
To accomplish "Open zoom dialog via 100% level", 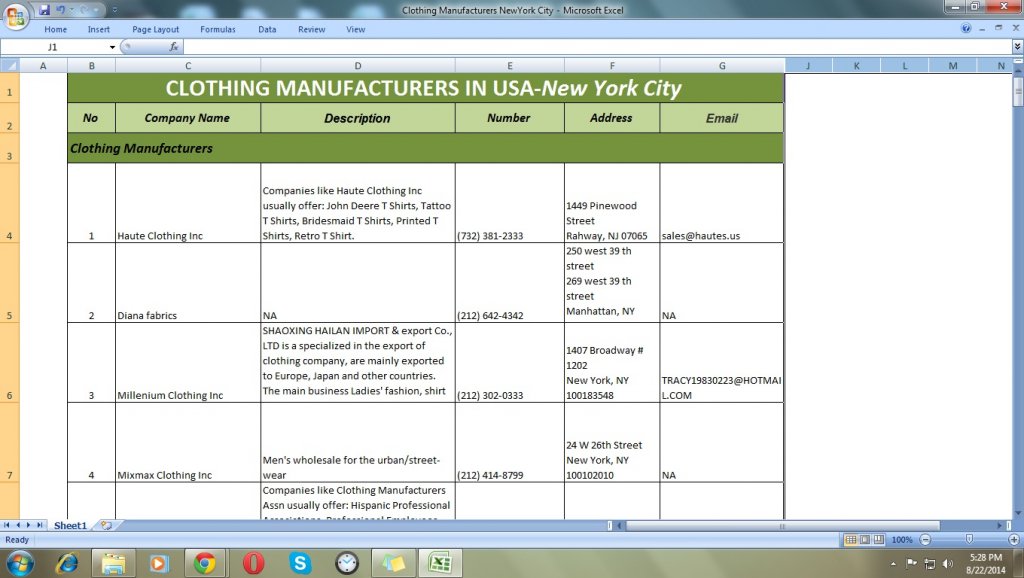I will [902, 540].
